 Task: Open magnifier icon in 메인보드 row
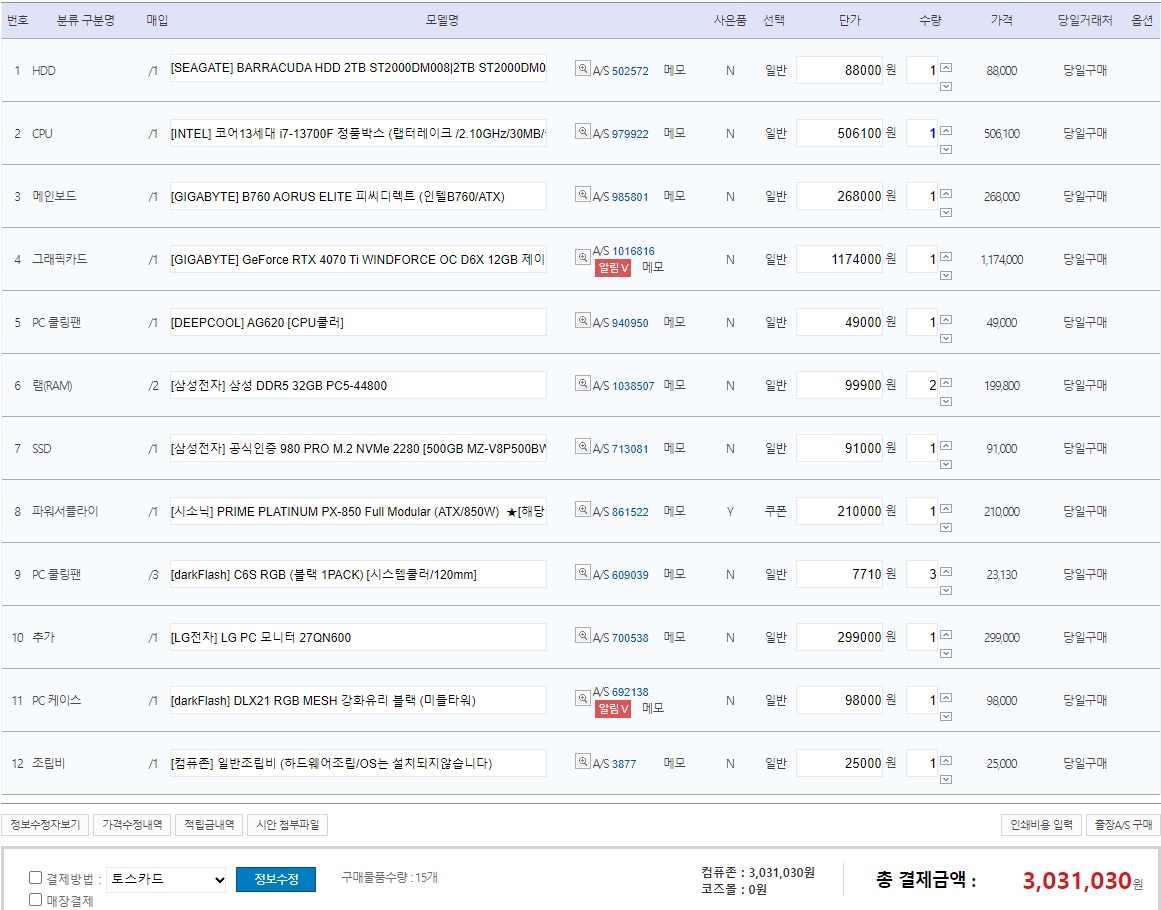point(583,194)
